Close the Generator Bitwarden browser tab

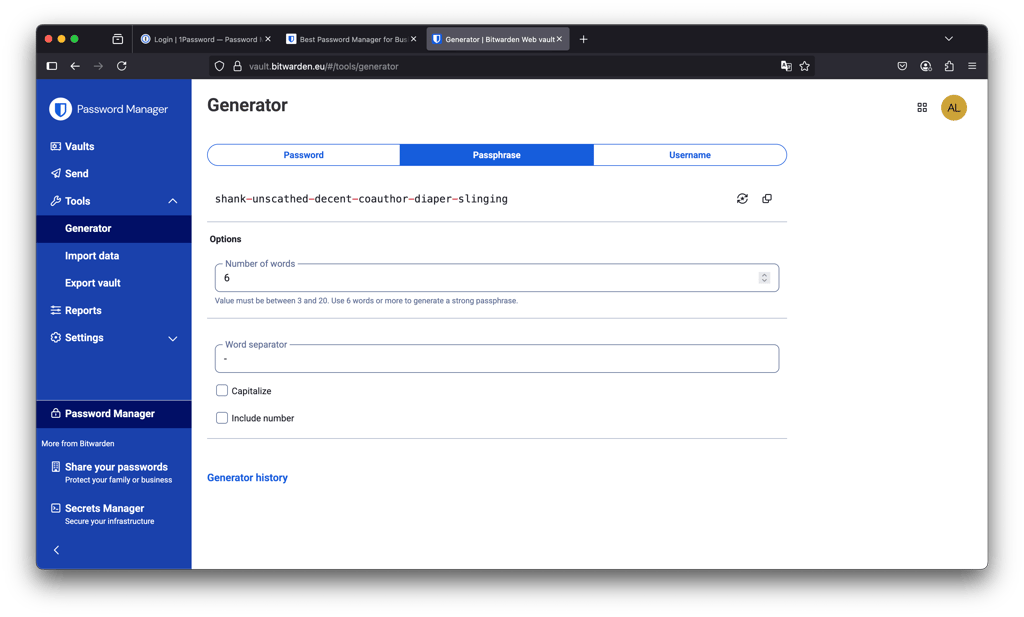click(x=559, y=39)
